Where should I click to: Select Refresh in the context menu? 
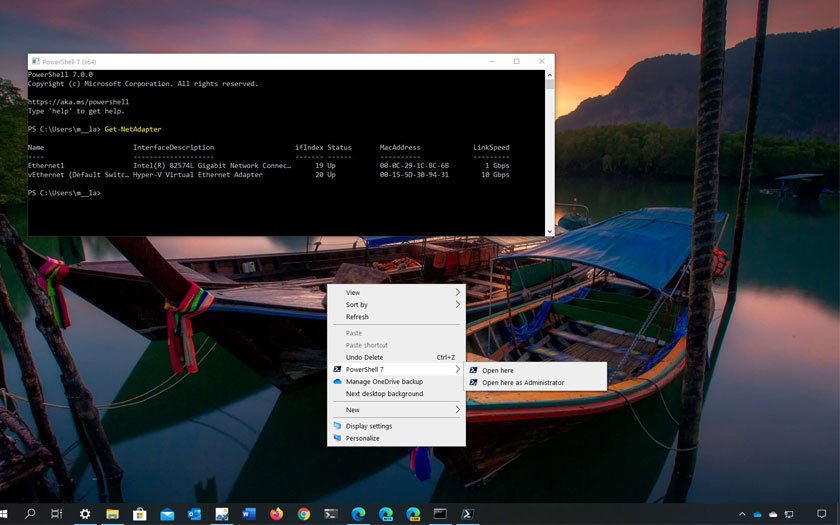pos(357,317)
